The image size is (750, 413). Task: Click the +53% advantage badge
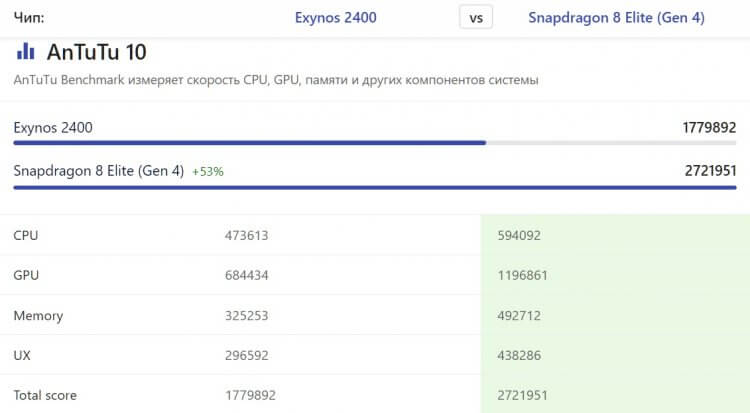(x=208, y=171)
